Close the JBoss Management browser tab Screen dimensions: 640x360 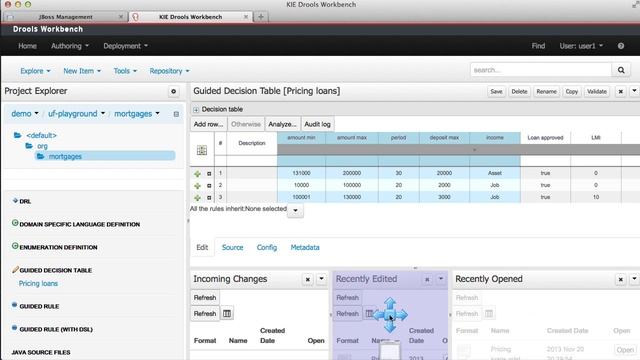click(121, 17)
